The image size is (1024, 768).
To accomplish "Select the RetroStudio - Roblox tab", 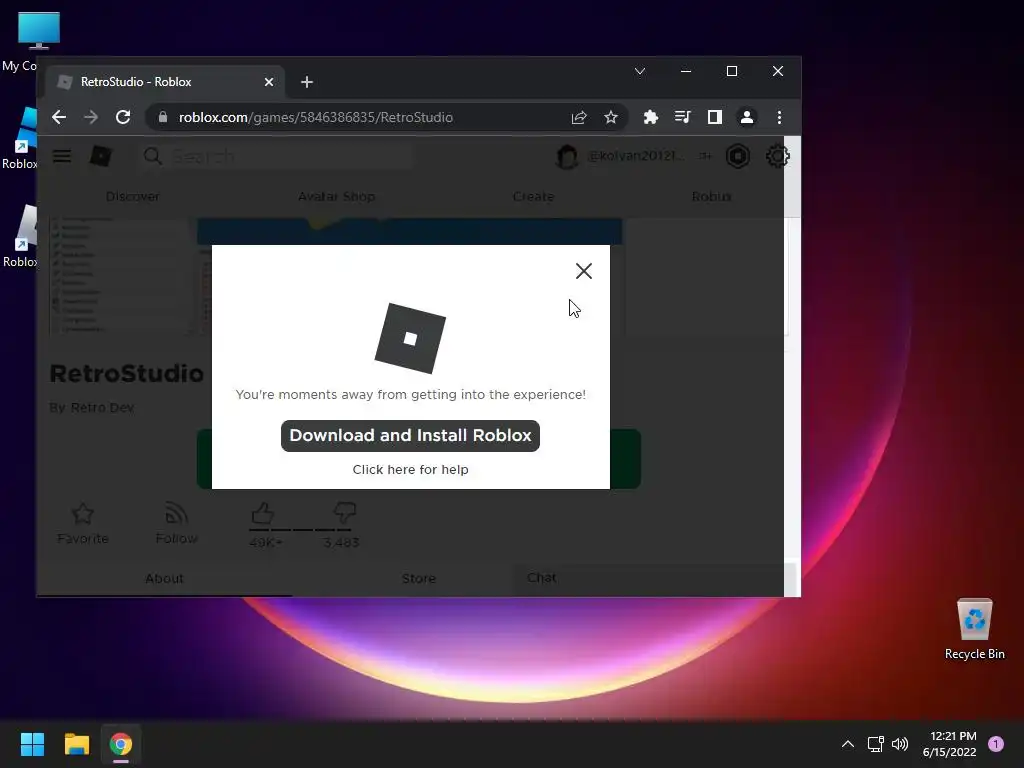I will coord(165,82).
